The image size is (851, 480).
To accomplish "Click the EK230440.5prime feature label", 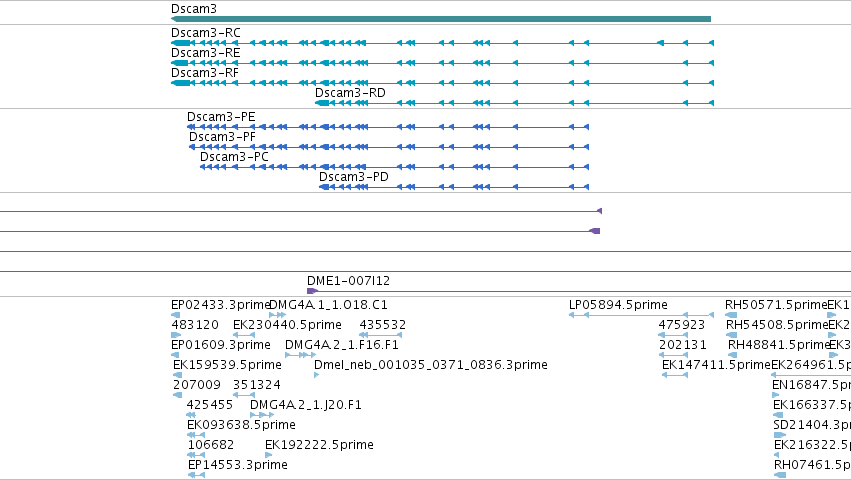I will pyautogui.click(x=287, y=325).
